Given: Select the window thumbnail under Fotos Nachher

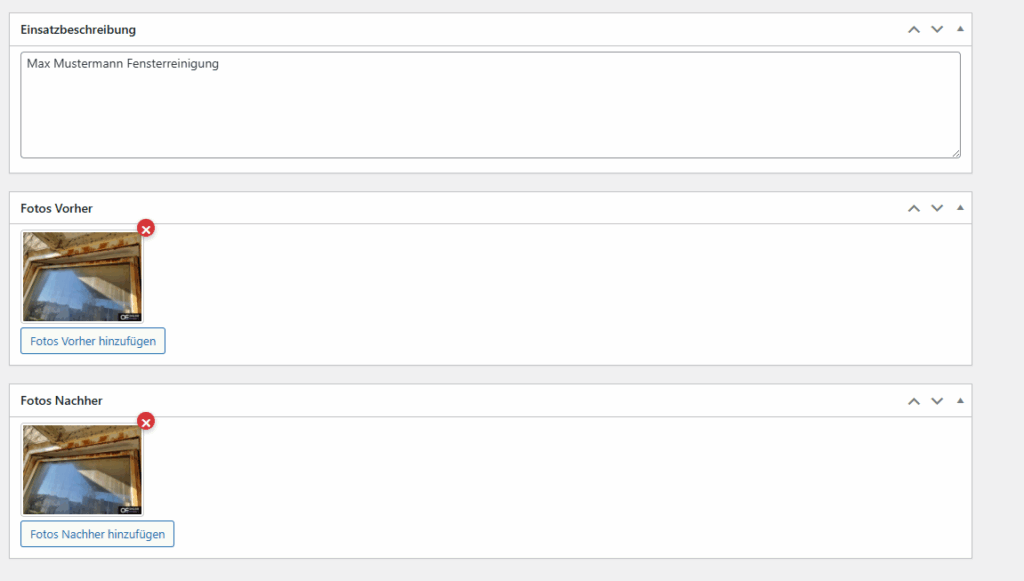Looking at the screenshot, I should click(x=82, y=470).
